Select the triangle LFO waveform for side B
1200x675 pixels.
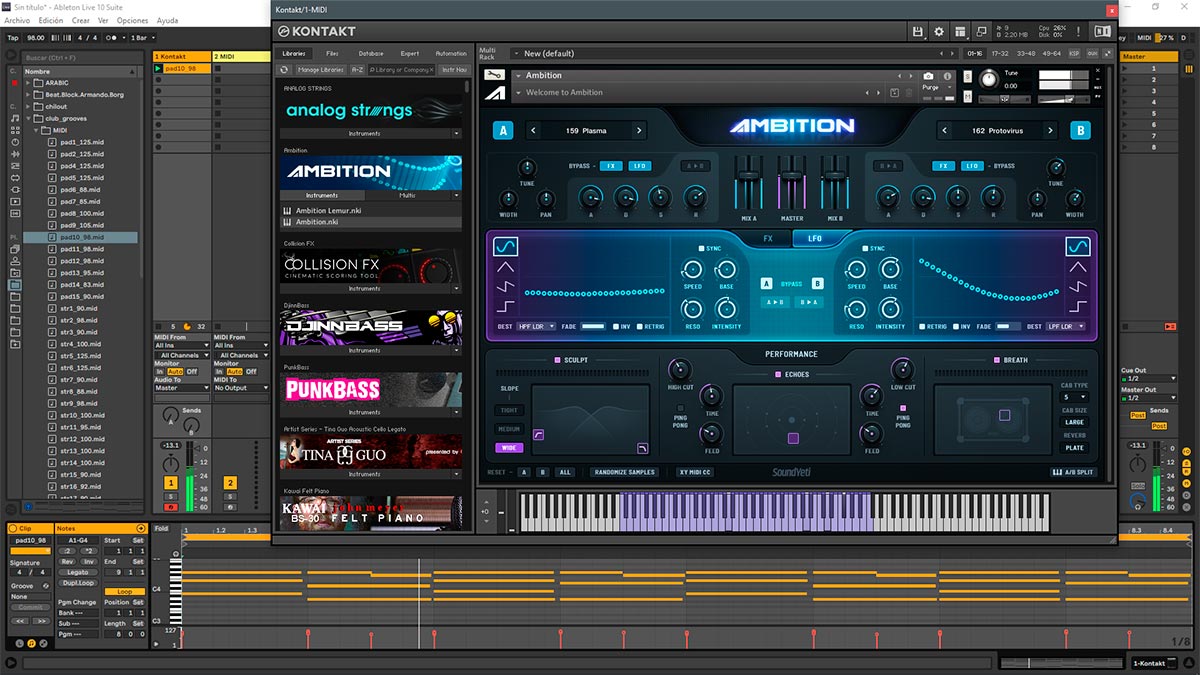(1078, 267)
